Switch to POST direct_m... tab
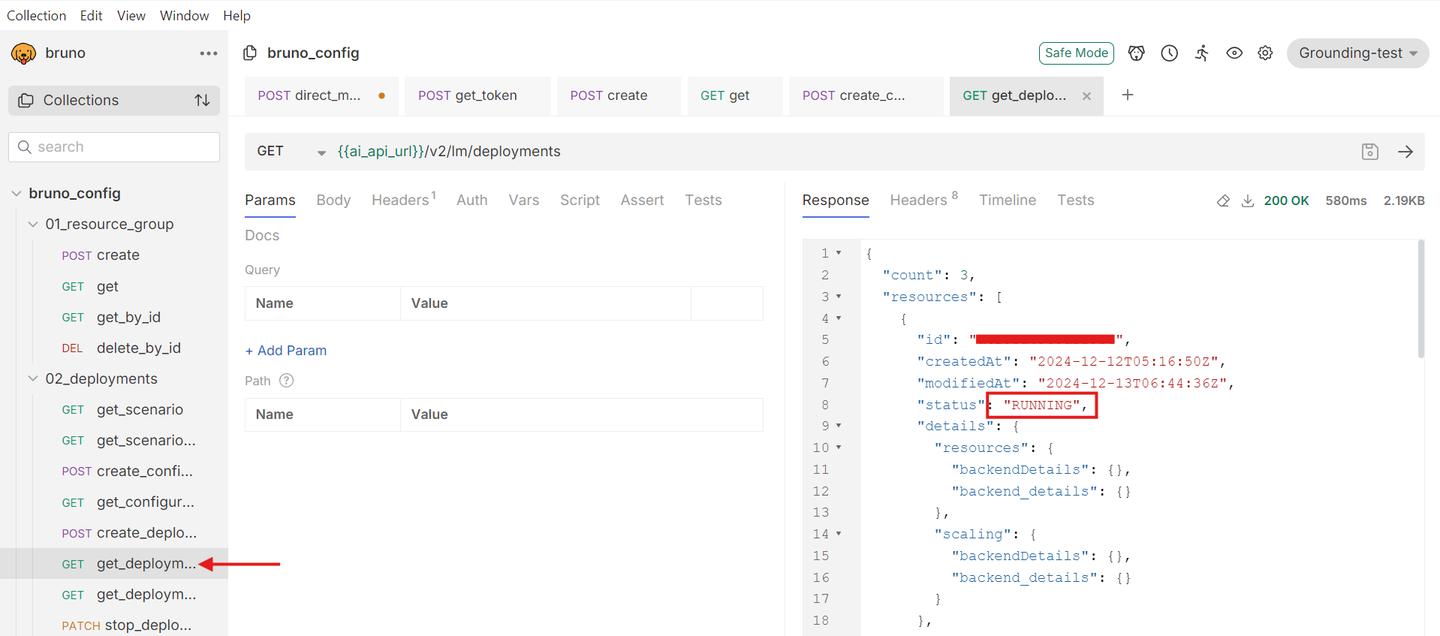 point(322,96)
